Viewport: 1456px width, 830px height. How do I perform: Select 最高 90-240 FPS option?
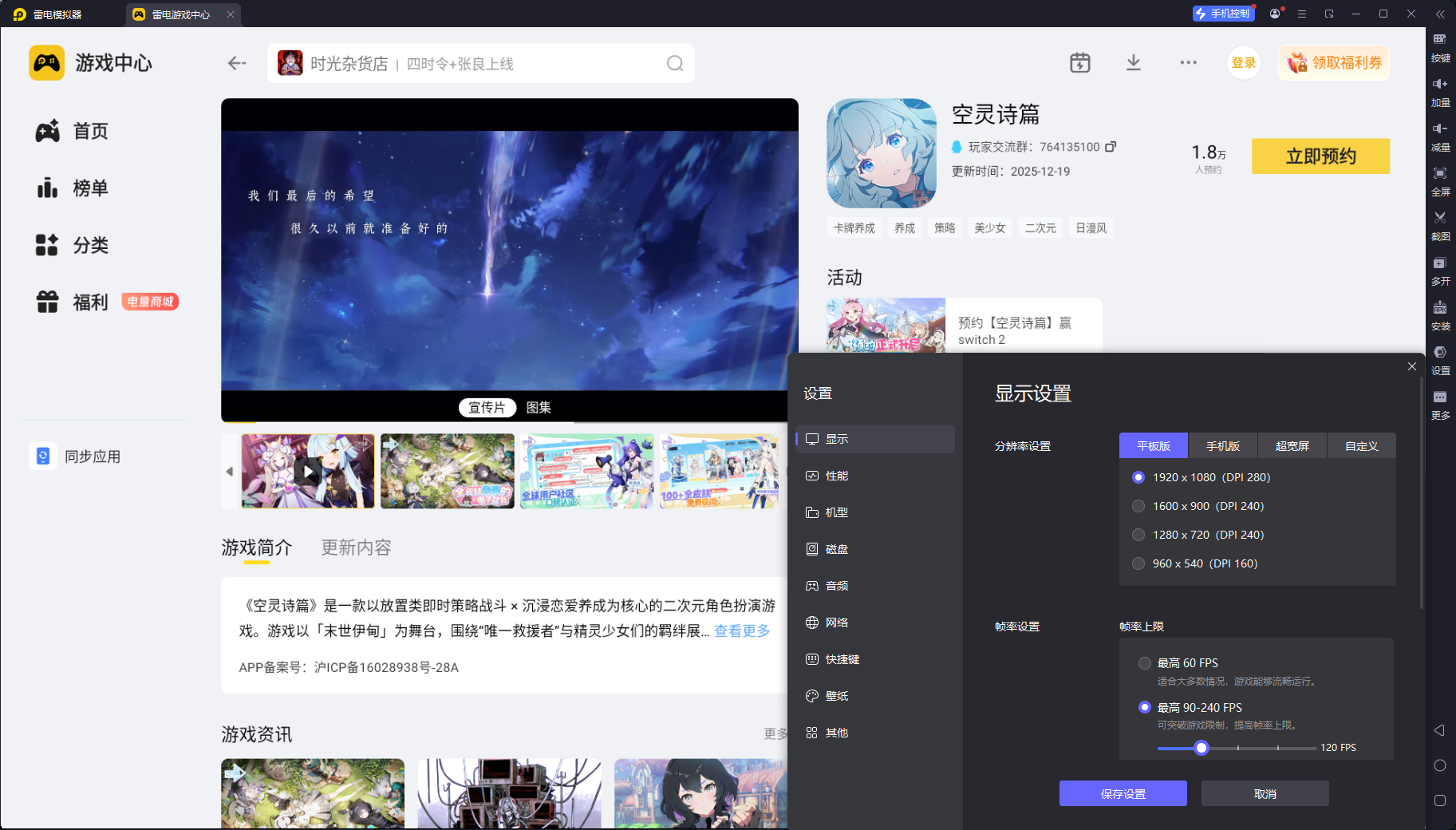[x=1145, y=707]
